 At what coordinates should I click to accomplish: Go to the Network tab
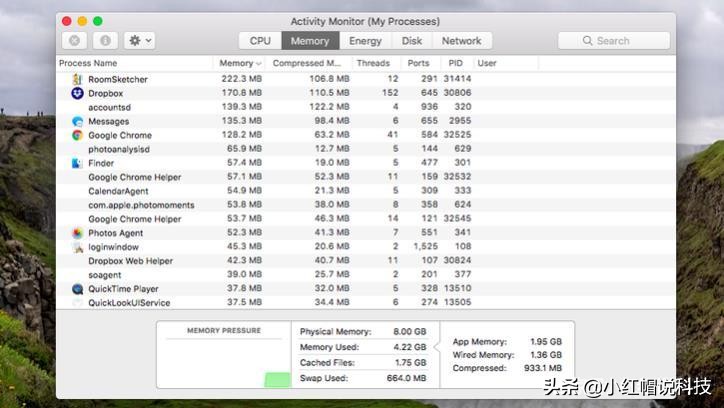(x=462, y=41)
